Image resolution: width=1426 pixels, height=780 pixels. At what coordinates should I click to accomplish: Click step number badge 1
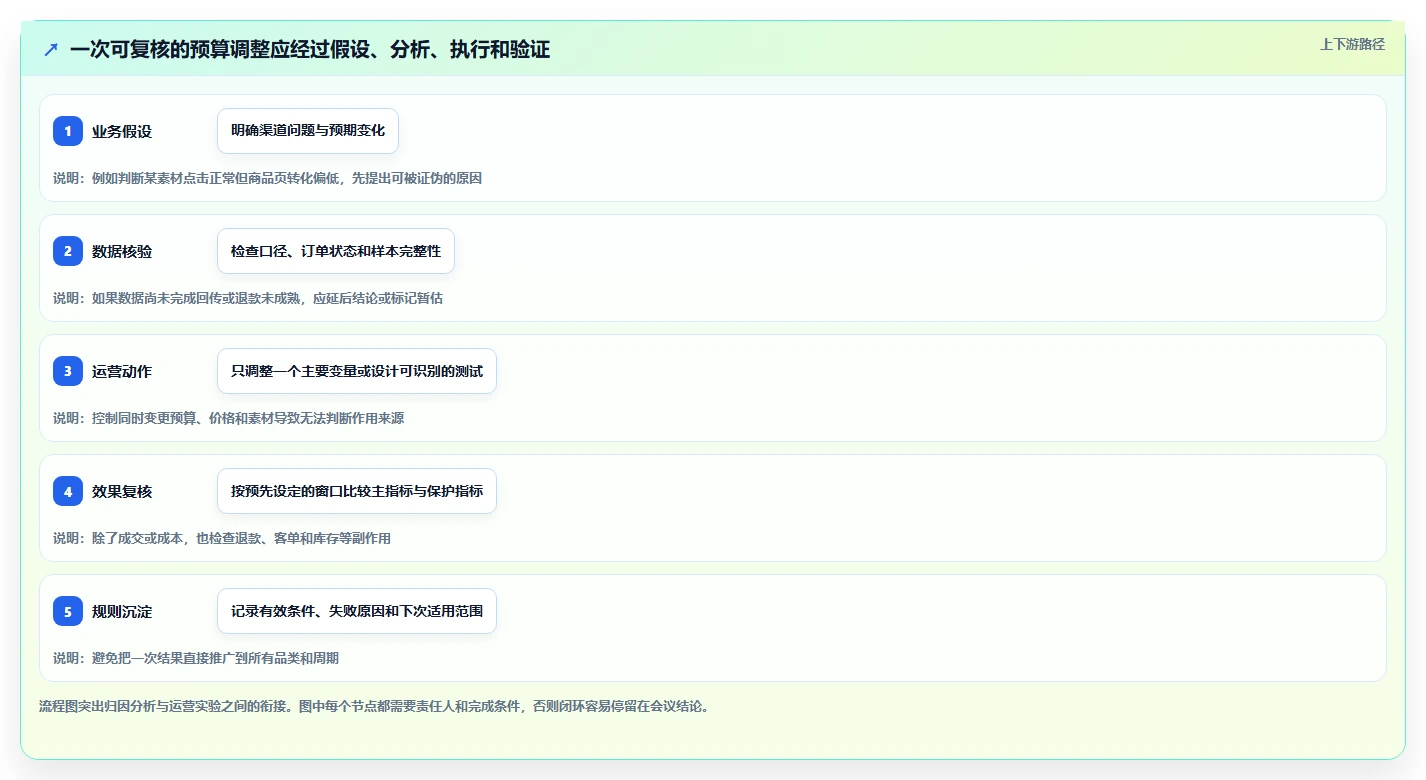pos(68,131)
